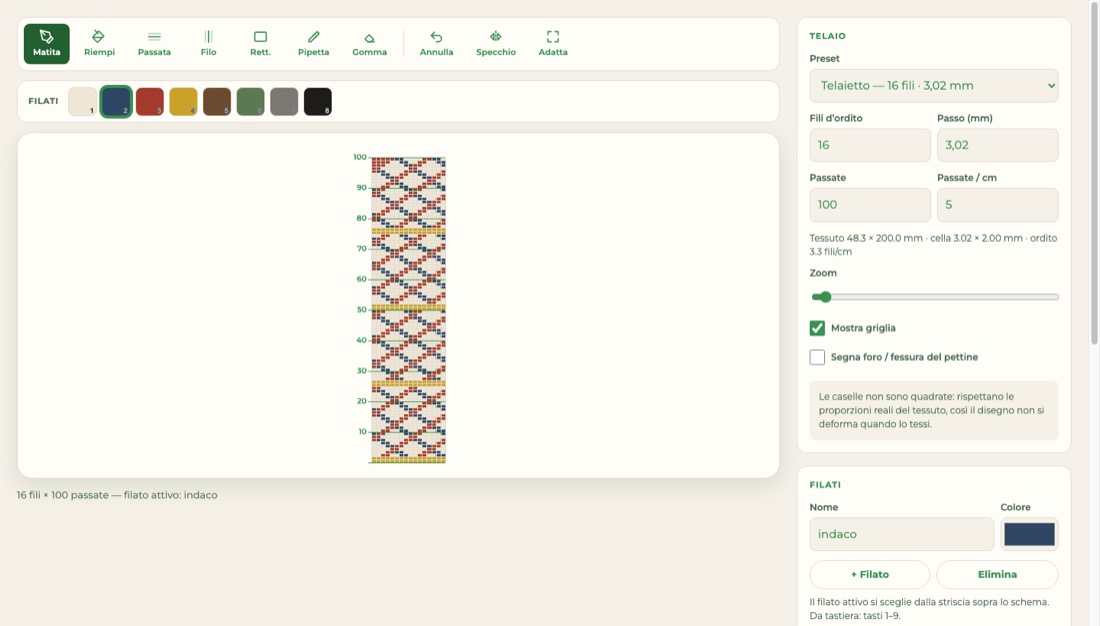Add a yarn with + Filato
1100x626 pixels.
(870, 574)
